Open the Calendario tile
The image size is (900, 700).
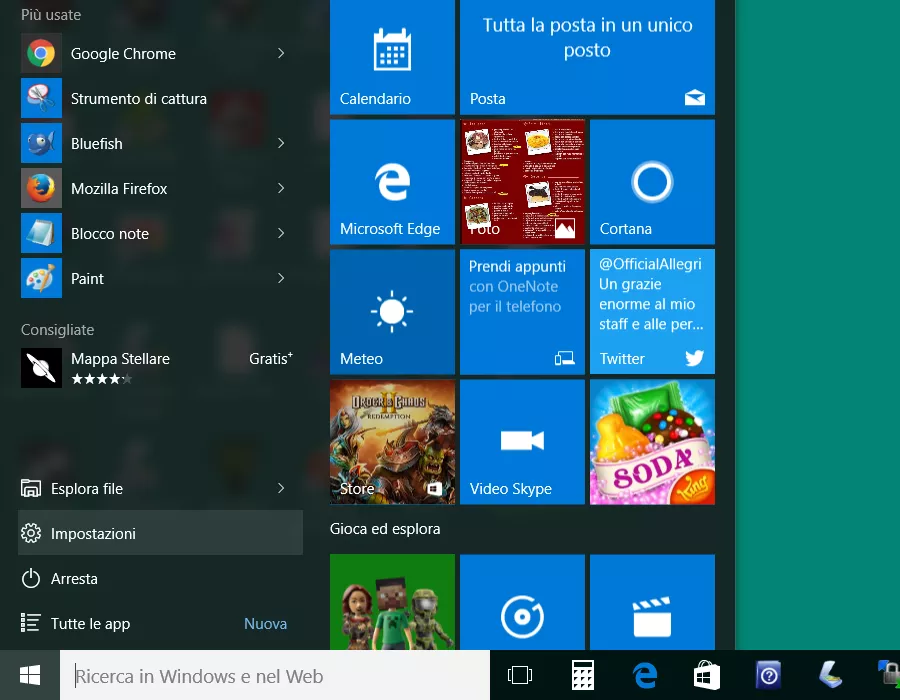[x=392, y=55]
